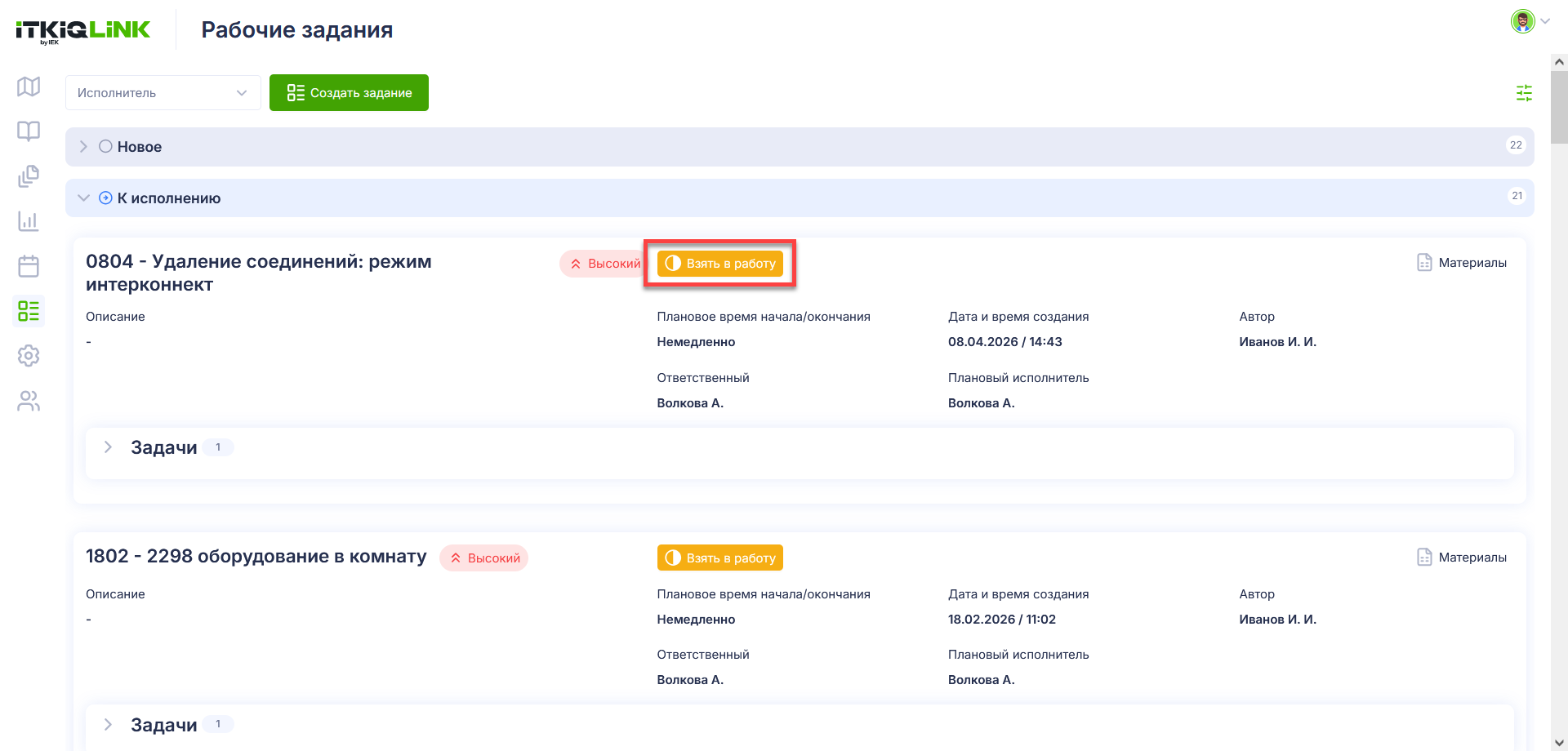Click the vertical scrollbar thumb
The image size is (1568, 751).
coord(1559,107)
